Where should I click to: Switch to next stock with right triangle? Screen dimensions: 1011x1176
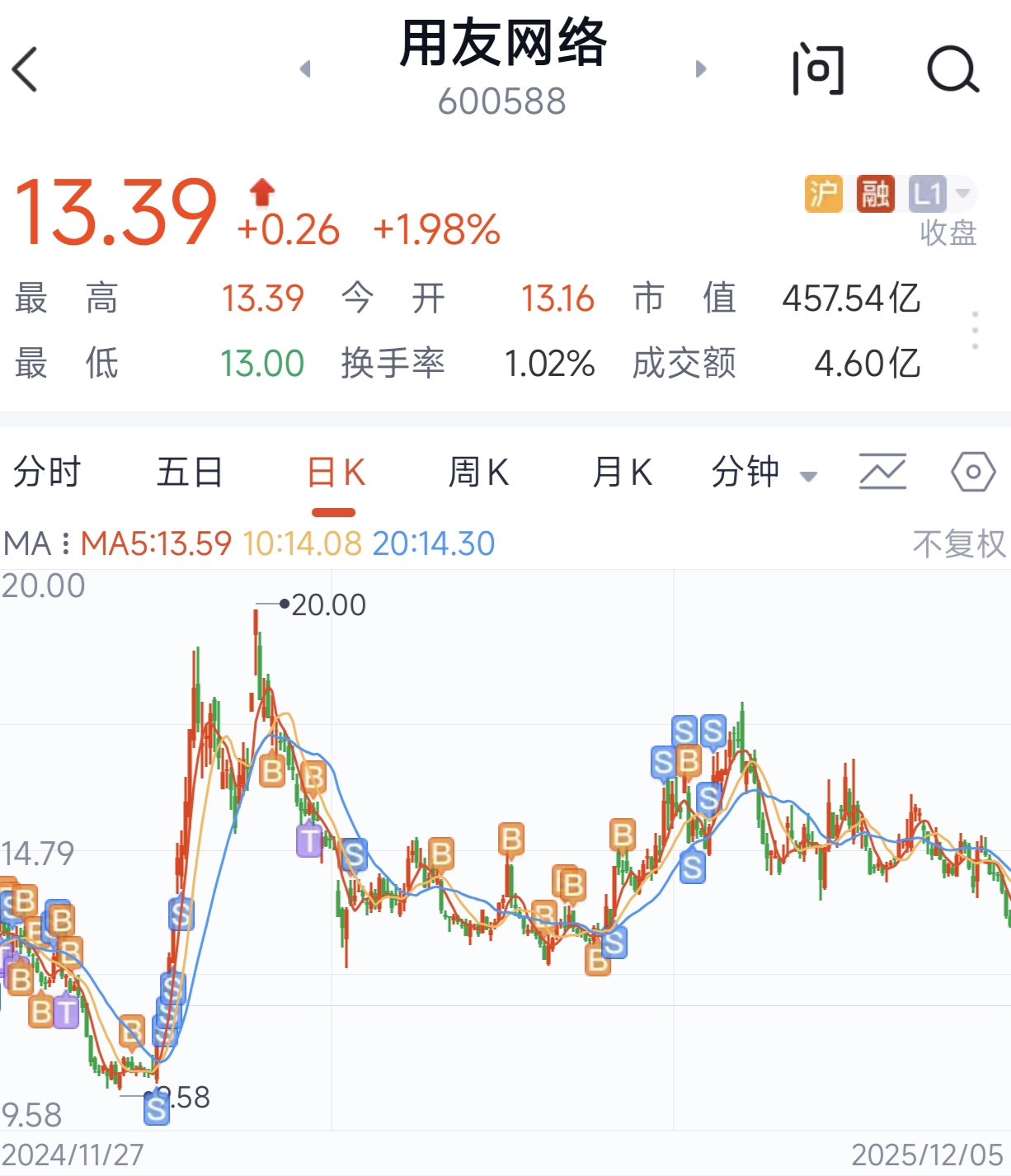(701, 68)
